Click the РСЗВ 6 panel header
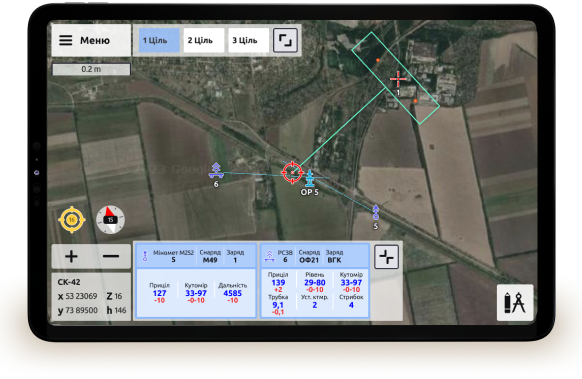This screenshot has height=379, width=582. coord(315,256)
